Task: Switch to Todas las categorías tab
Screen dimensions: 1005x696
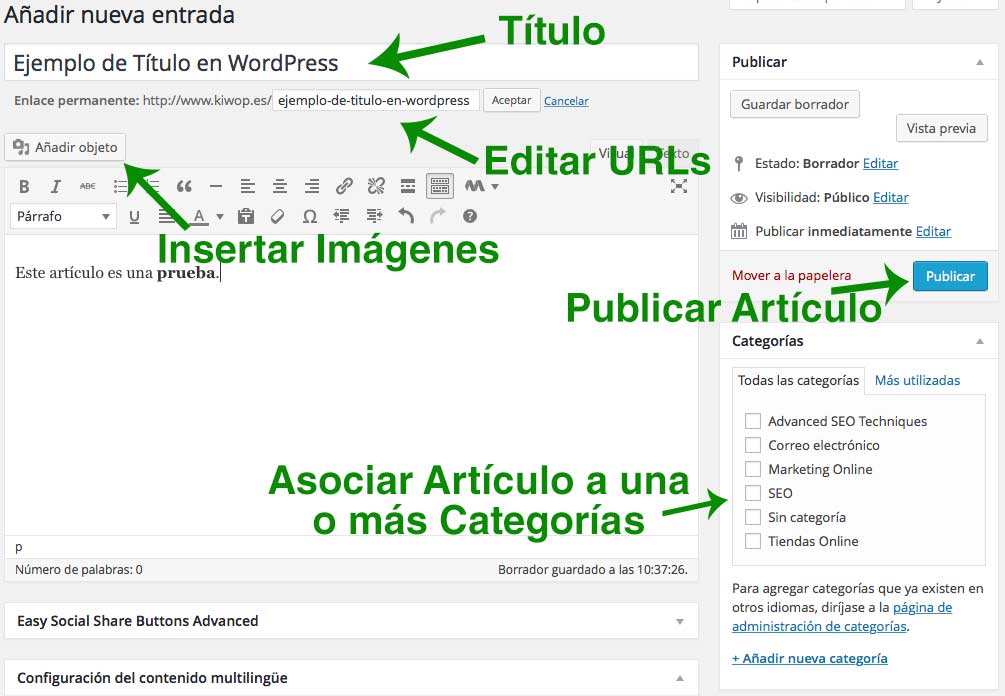Action: click(798, 381)
